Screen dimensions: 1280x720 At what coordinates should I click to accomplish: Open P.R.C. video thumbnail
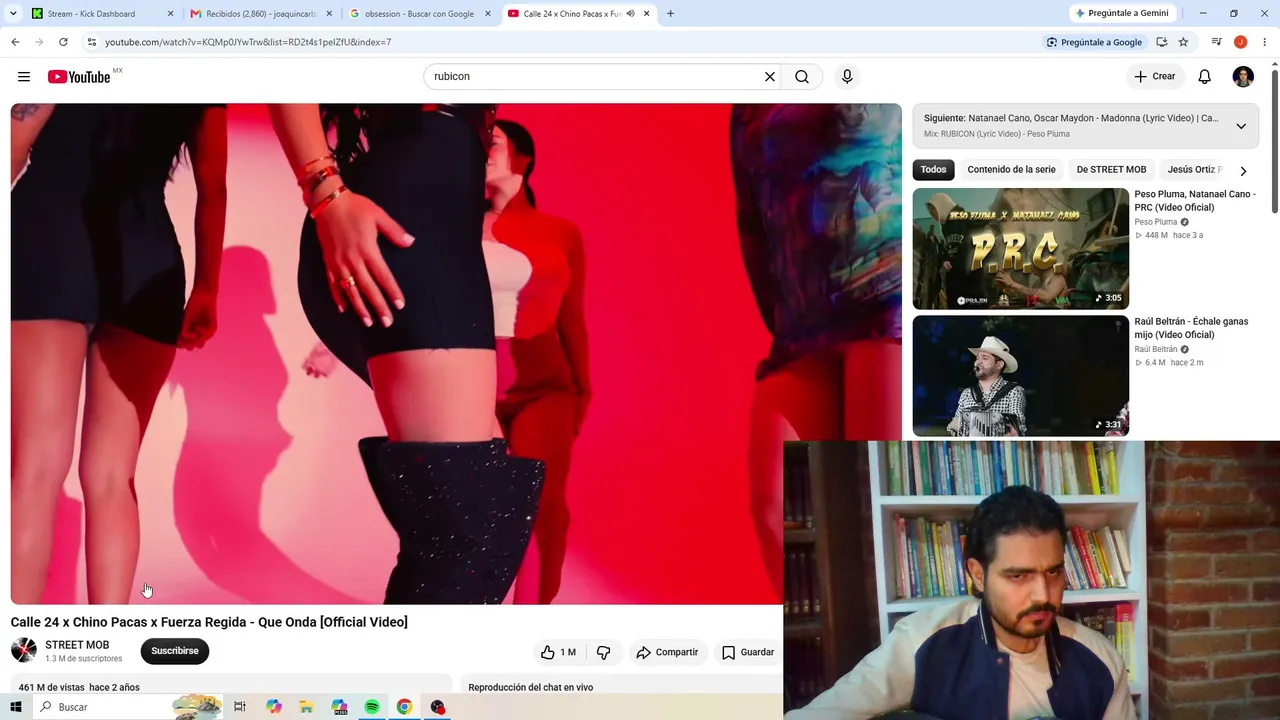pos(1020,249)
